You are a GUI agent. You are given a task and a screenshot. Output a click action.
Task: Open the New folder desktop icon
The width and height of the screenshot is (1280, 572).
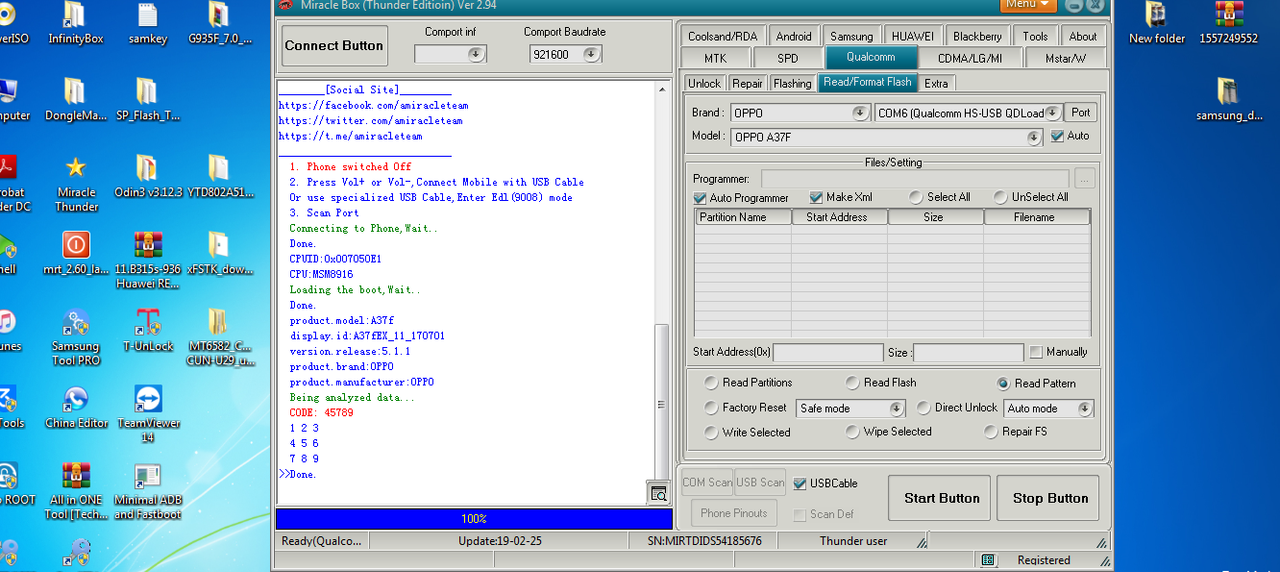pos(1156,23)
